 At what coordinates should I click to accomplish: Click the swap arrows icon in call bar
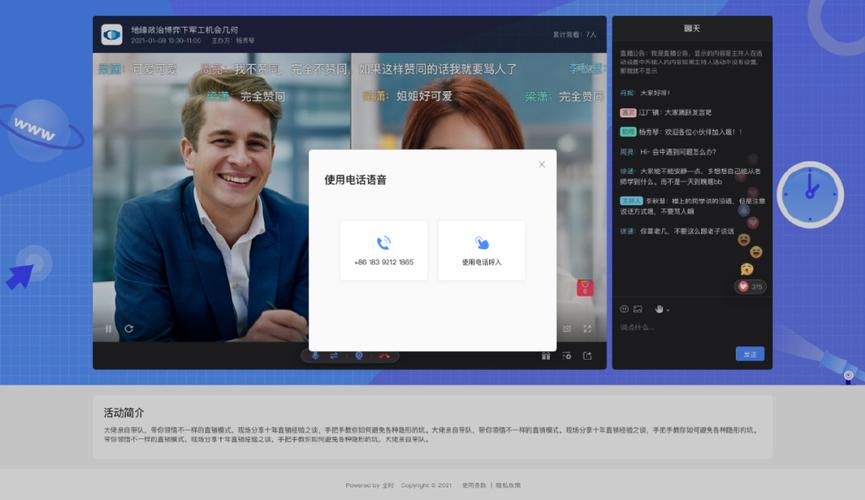click(x=334, y=356)
